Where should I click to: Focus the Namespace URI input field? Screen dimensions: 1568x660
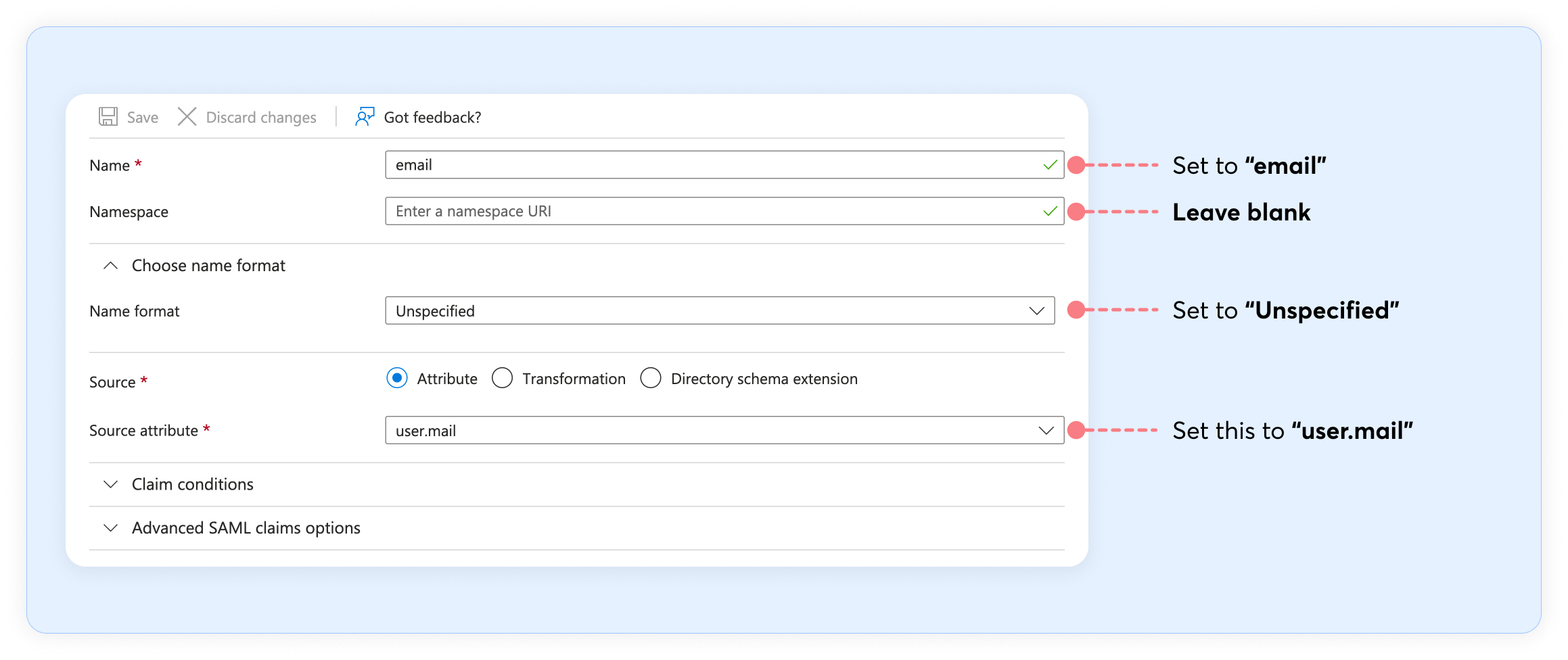710,212
